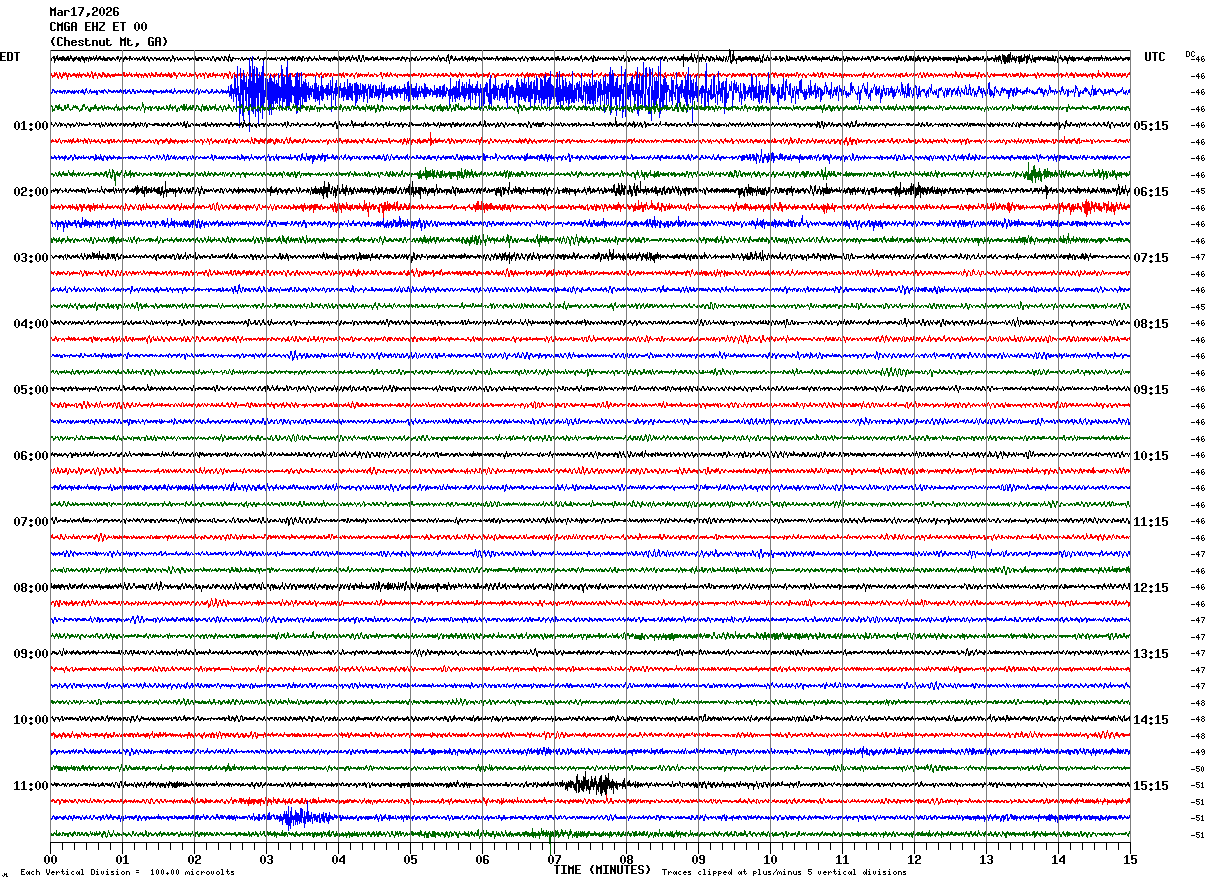Select the 02:00 EDT time label
Viewport: 1210px width, 886px height.
click(31, 192)
